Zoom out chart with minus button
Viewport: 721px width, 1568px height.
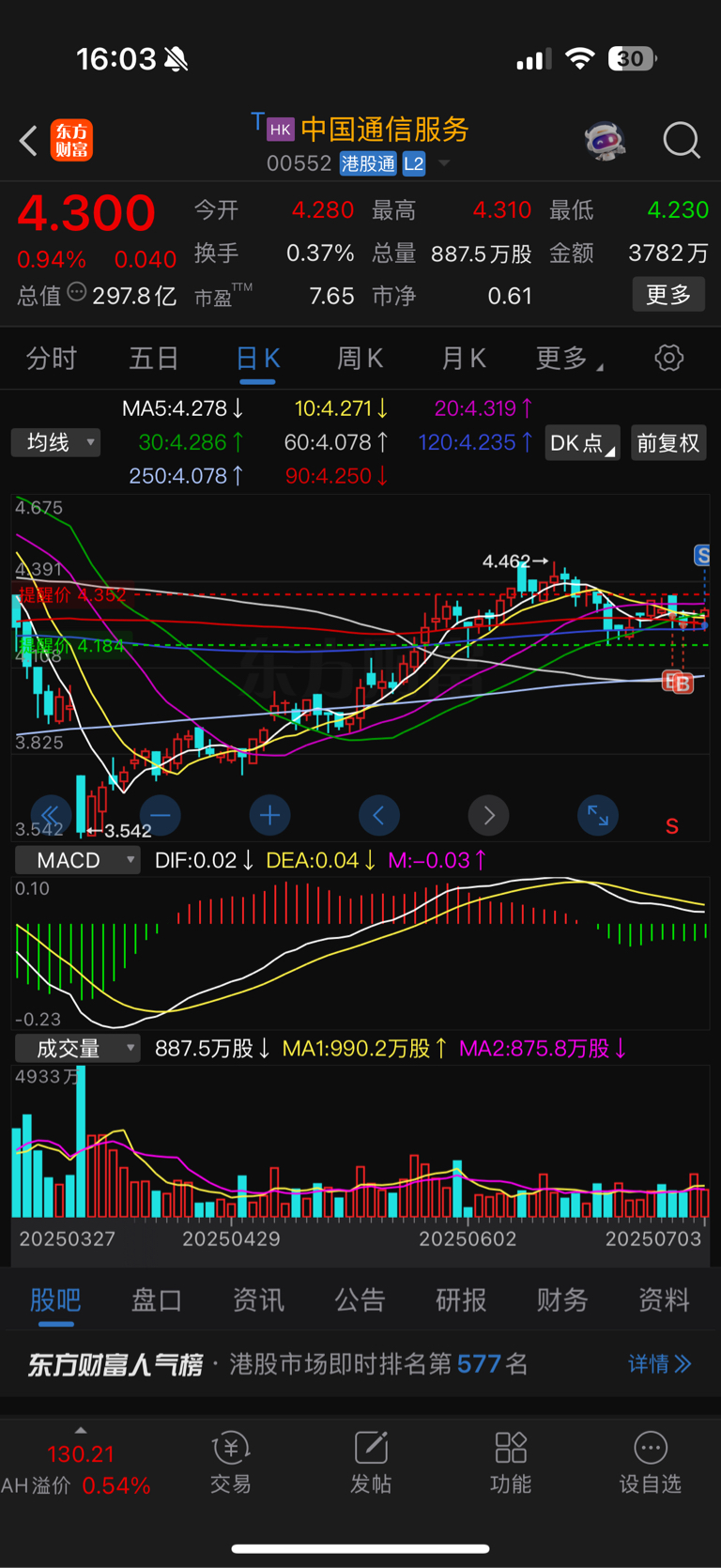point(161,815)
